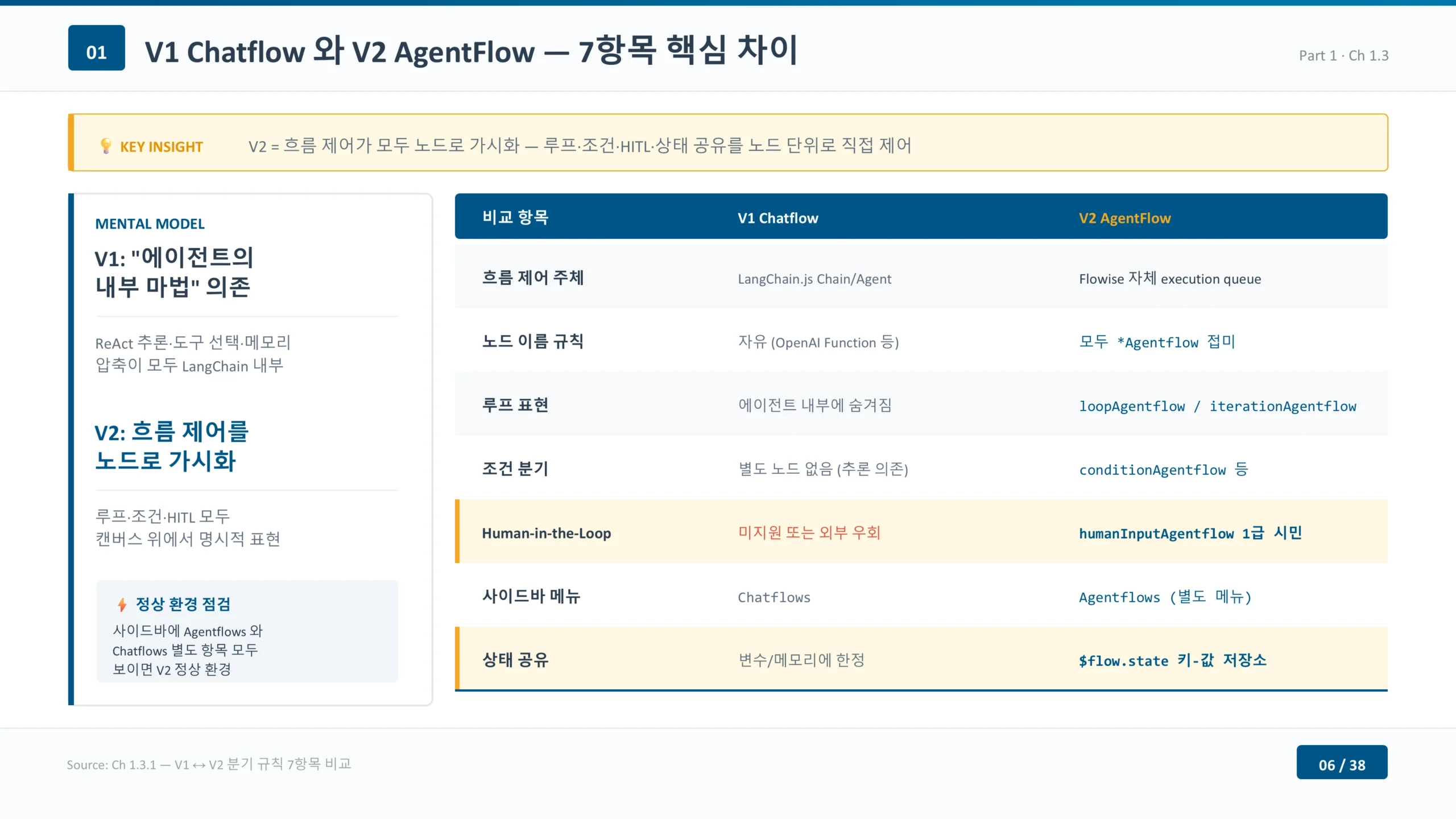Click the lightbulb icon beside KEY INSIGHT
Screen dimensions: 1456x819
tap(106, 146)
